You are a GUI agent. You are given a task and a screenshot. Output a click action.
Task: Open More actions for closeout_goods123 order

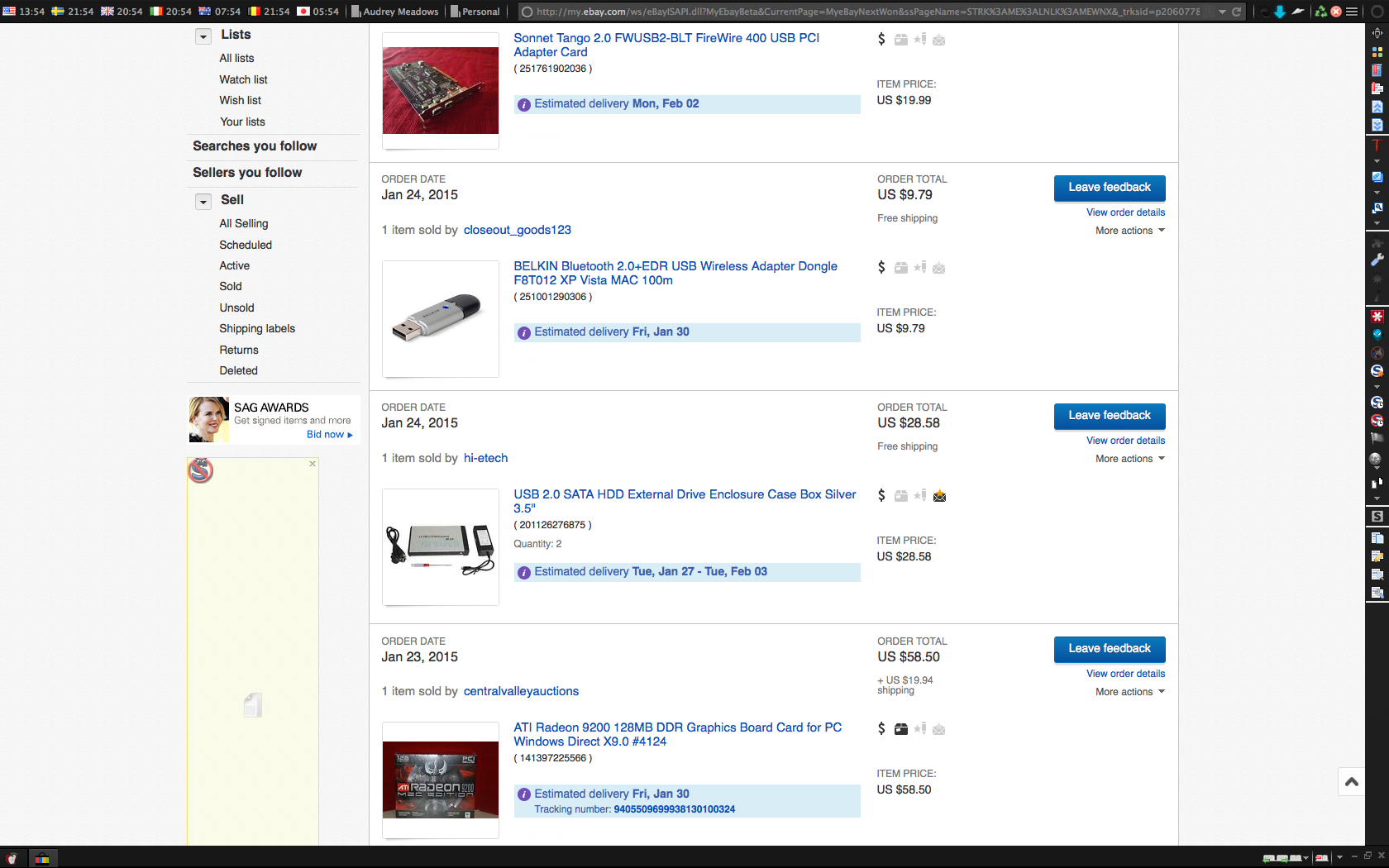pos(1130,231)
